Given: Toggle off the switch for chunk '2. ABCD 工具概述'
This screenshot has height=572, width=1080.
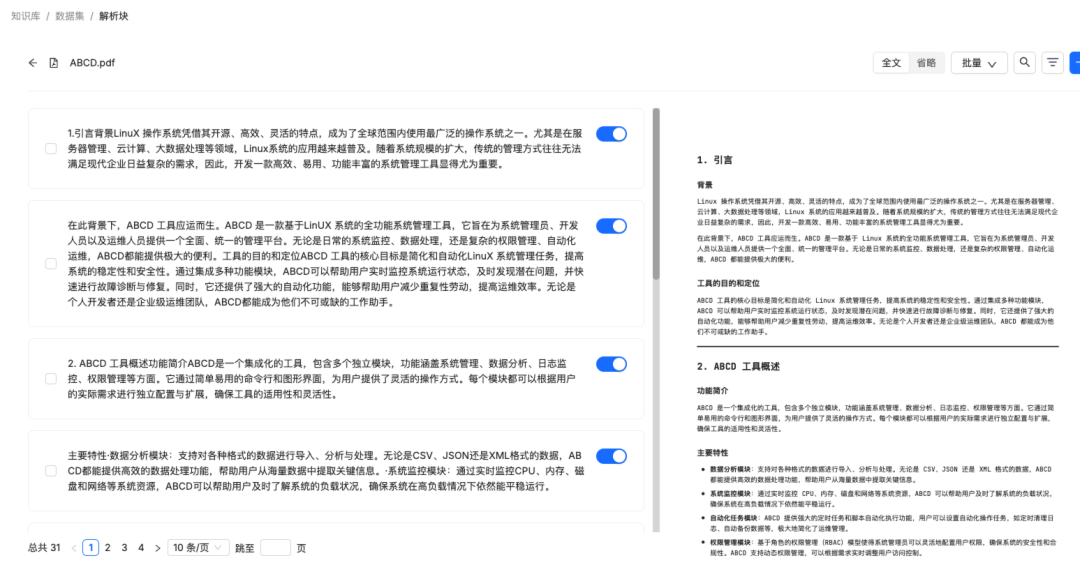Looking at the screenshot, I should pyautogui.click(x=611, y=364).
